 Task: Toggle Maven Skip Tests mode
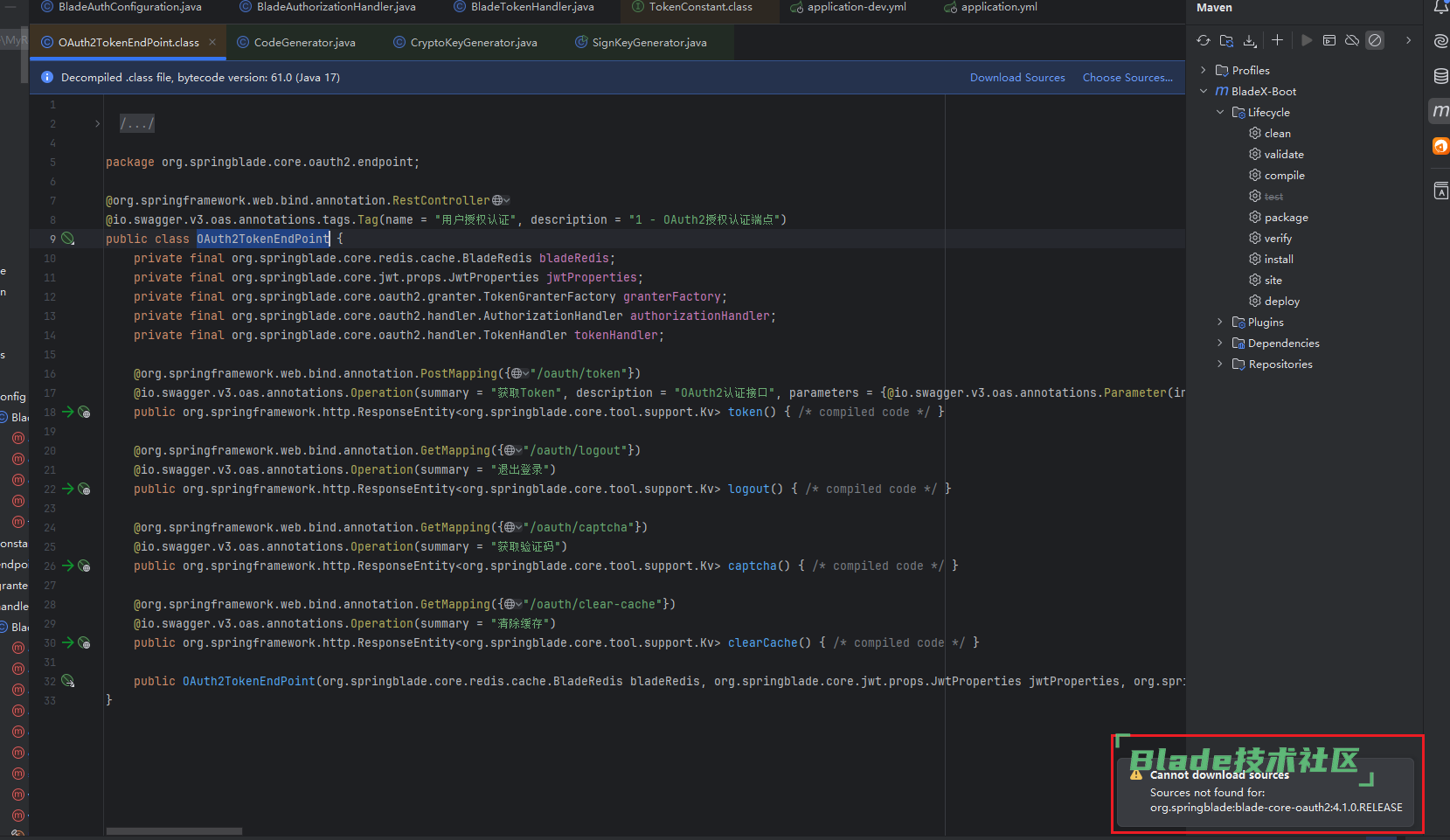pyautogui.click(x=1375, y=40)
